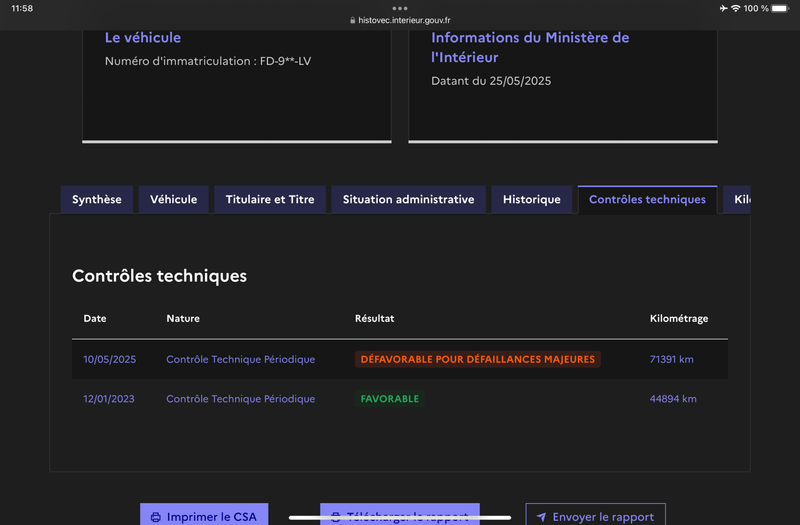Click the Date column header

click(95, 318)
